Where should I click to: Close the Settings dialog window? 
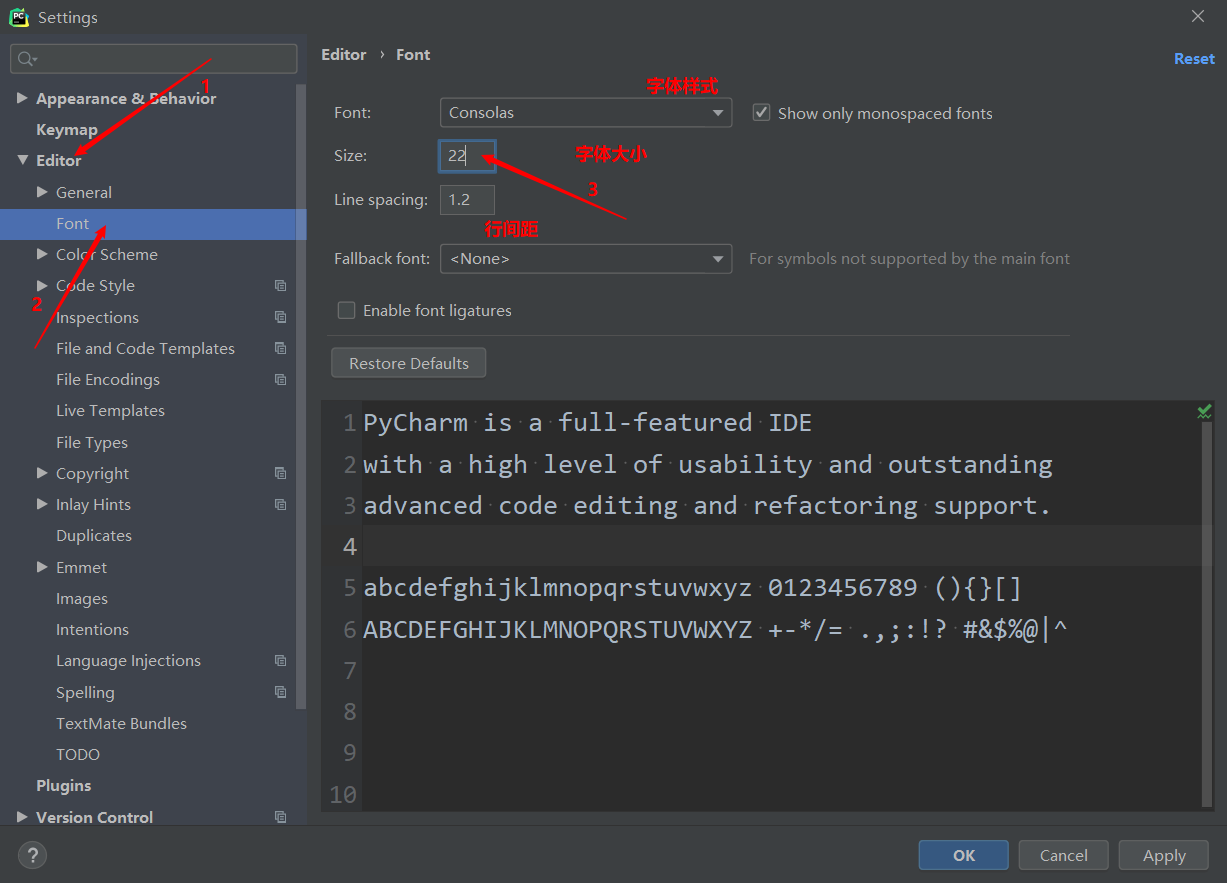tap(1198, 16)
